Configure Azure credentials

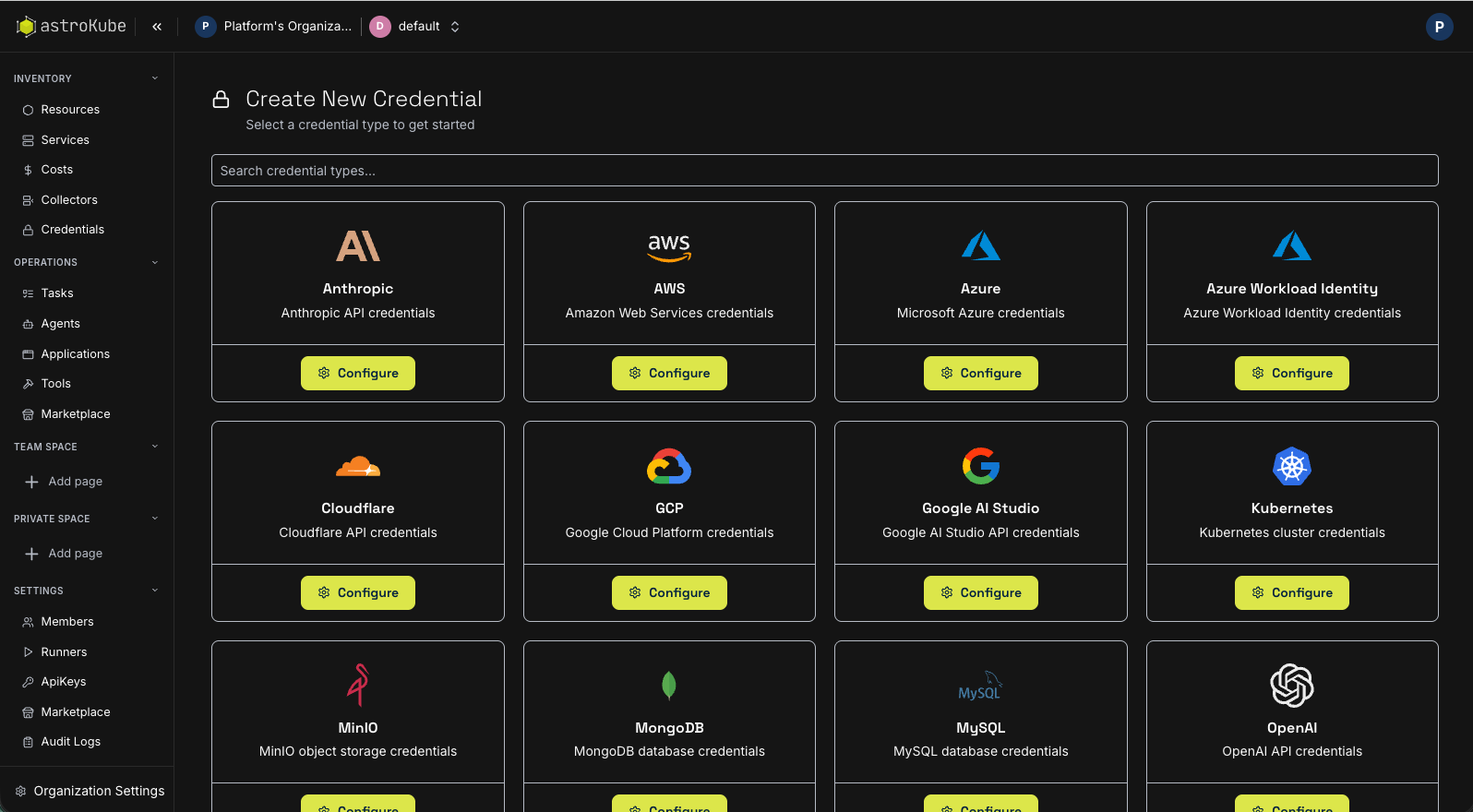[981, 373]
